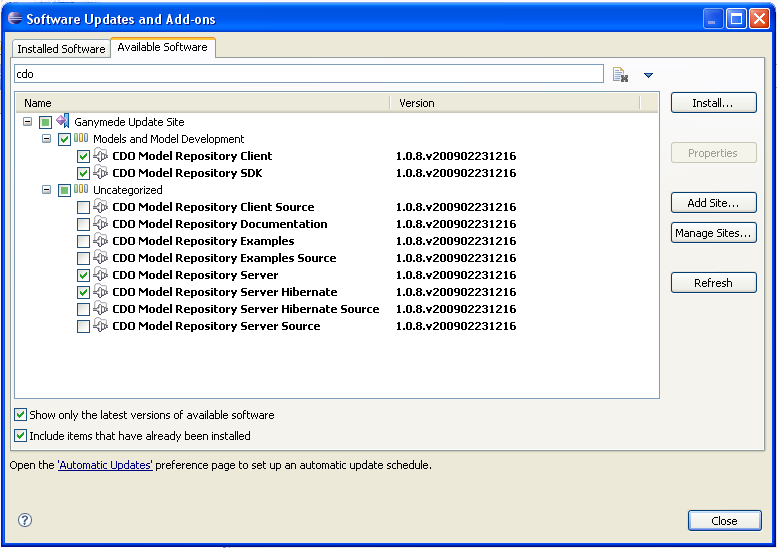The width and height of the screenshot is (777, 548).
Task: Click the icon of the CDO Model Repository Examples row
Action: click(101, 240)
